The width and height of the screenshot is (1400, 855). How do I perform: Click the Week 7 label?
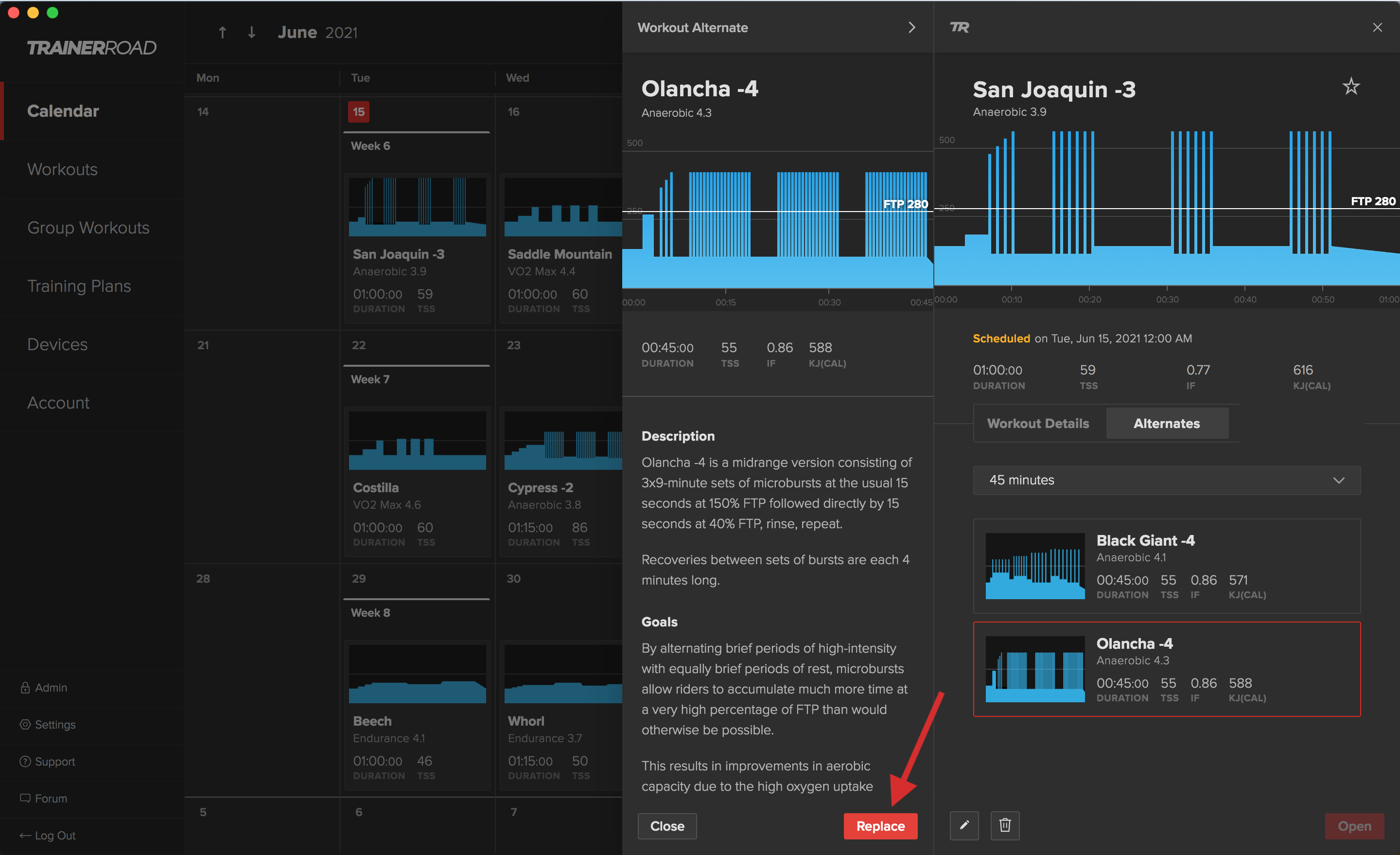pyautogui.click(x=370, y=379)
